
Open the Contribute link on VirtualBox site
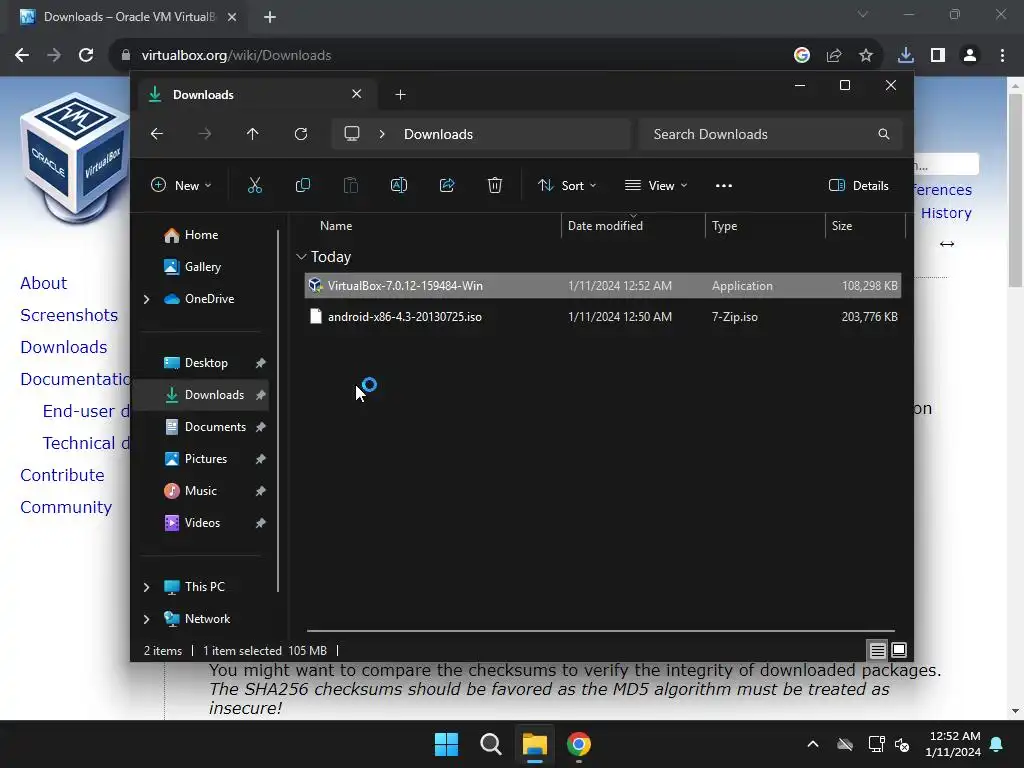click(62, 475)
